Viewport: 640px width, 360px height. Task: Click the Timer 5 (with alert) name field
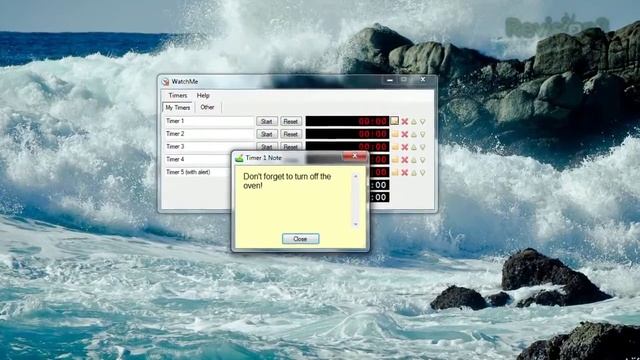point(198,172)
